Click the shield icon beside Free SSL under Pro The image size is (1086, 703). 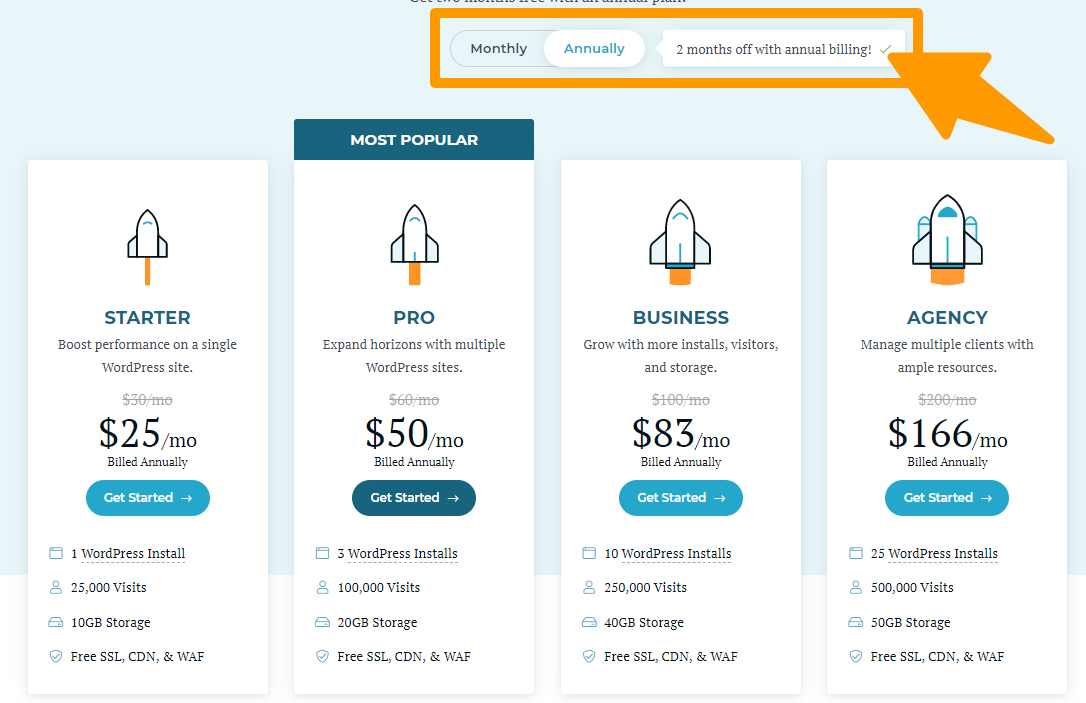point(322,656)
